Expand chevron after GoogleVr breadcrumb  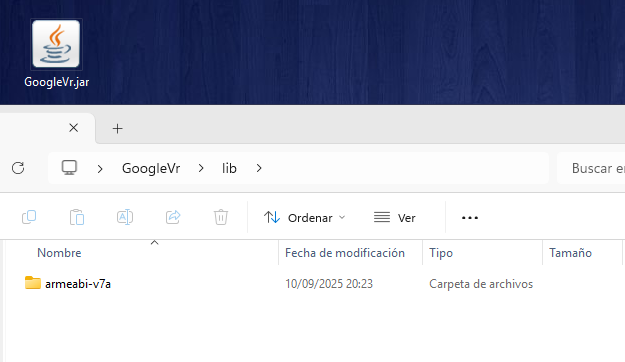point(201,168)
